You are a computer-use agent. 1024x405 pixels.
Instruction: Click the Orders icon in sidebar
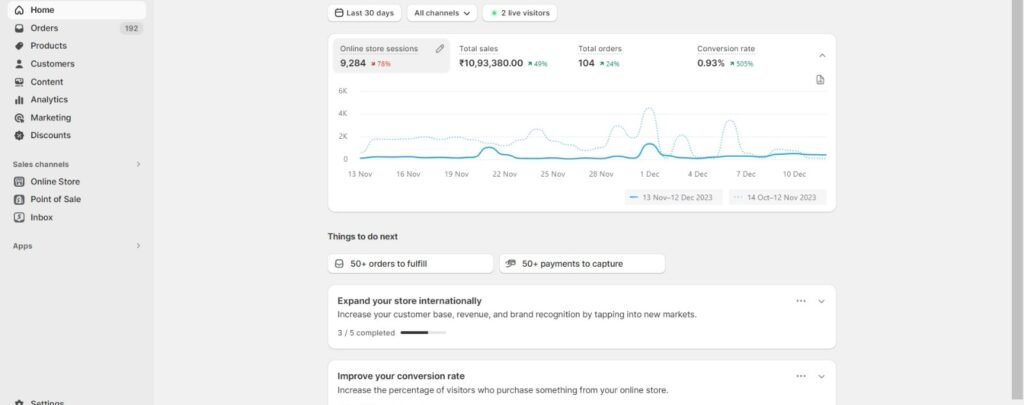19,28
